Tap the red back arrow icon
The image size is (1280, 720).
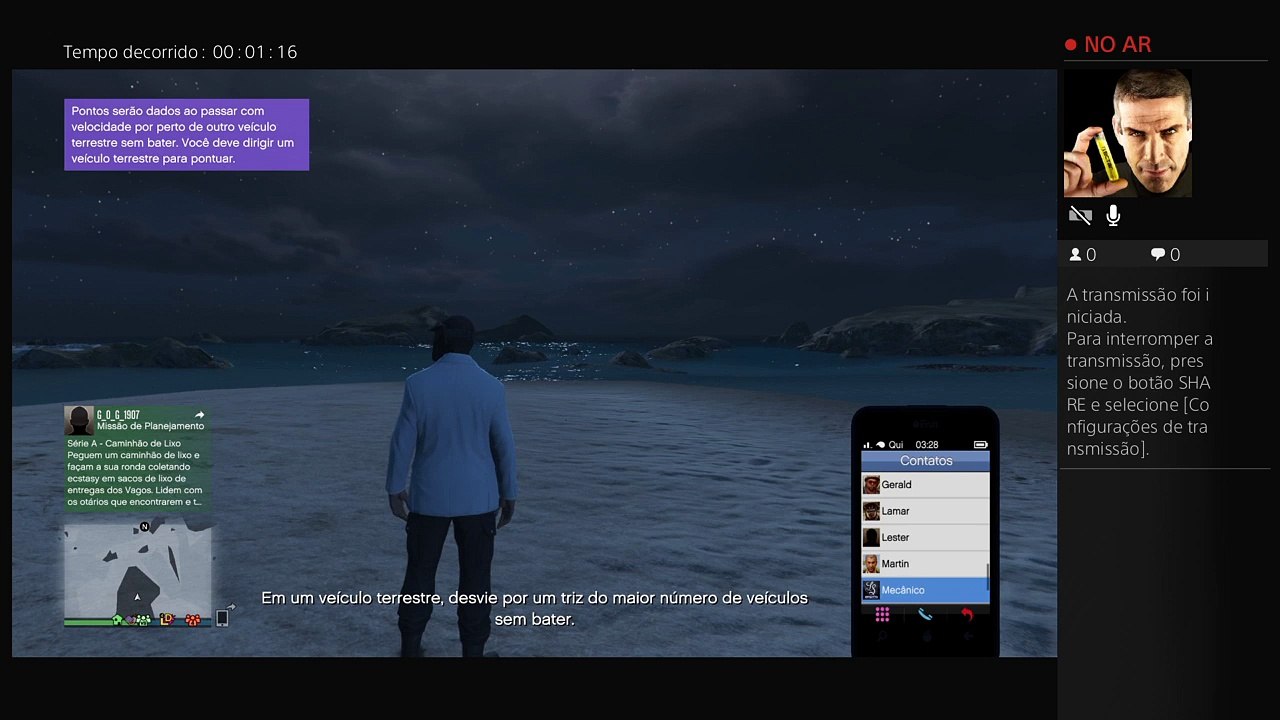(967, 614)
